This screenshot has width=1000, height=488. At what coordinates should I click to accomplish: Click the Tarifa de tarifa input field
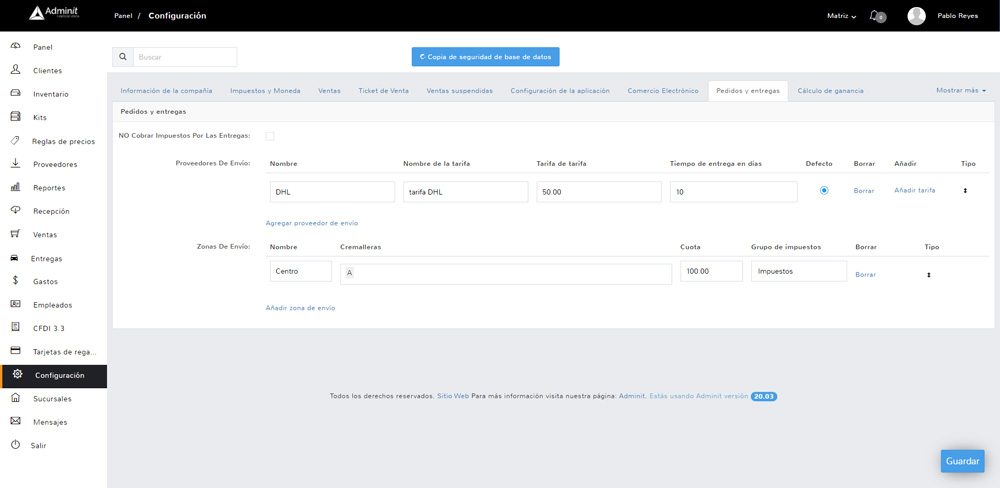(598, 192)
